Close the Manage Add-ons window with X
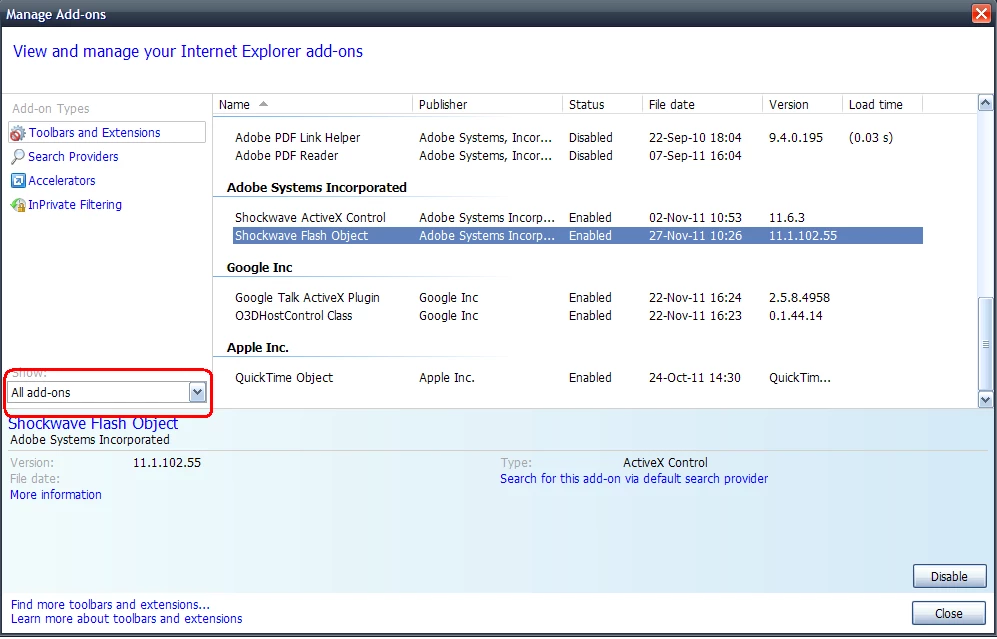This screenshot has height=639, width=997. (x=982, y=13)
